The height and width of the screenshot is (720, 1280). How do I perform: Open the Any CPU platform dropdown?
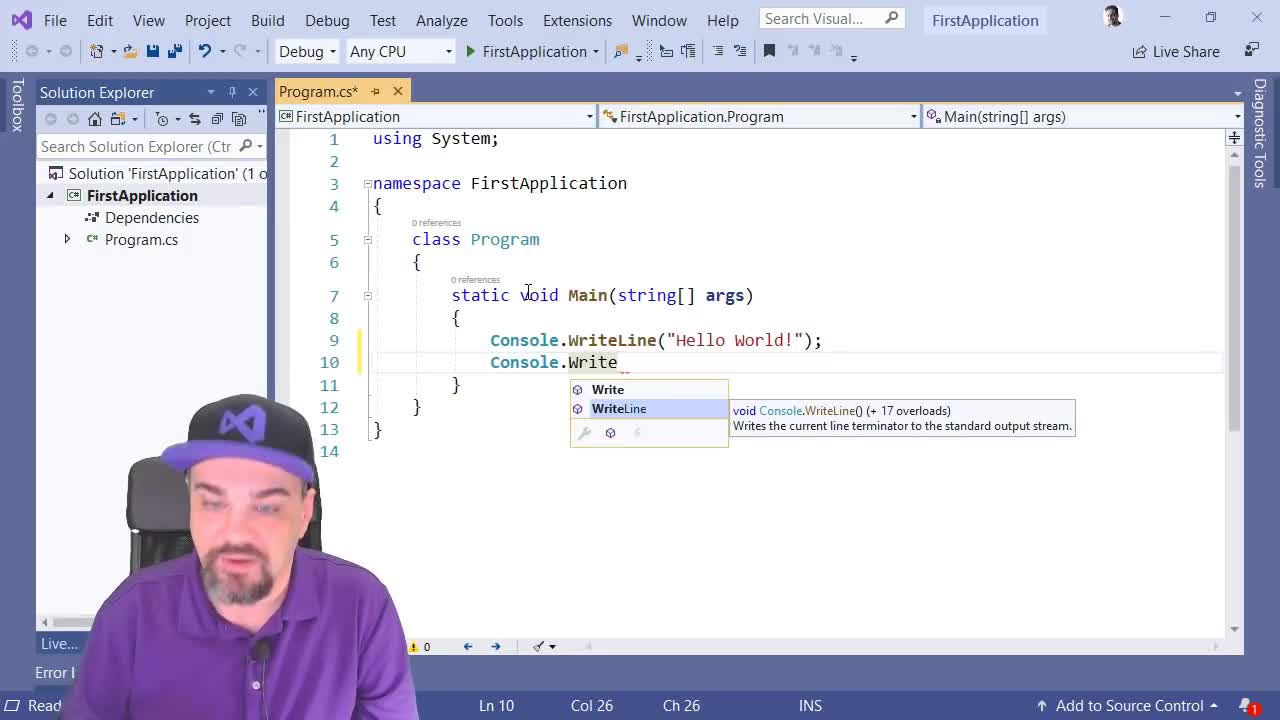(400, 51)
